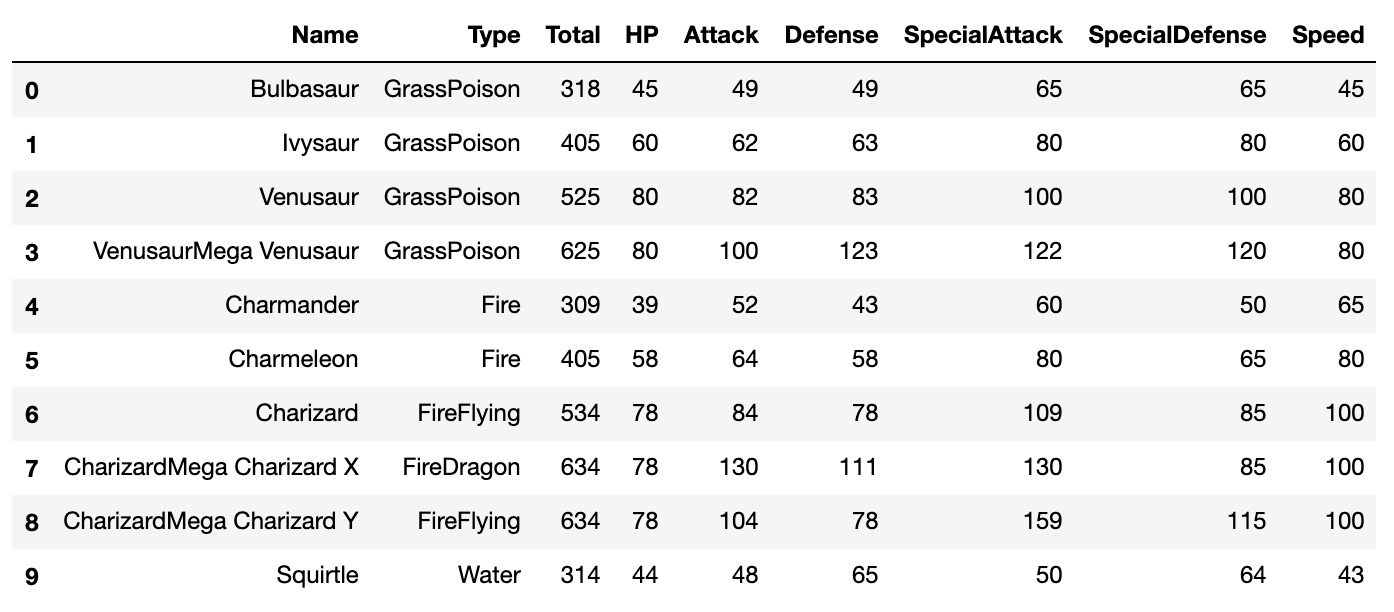
Task: Click the Name column header
Action: (325, 35)
